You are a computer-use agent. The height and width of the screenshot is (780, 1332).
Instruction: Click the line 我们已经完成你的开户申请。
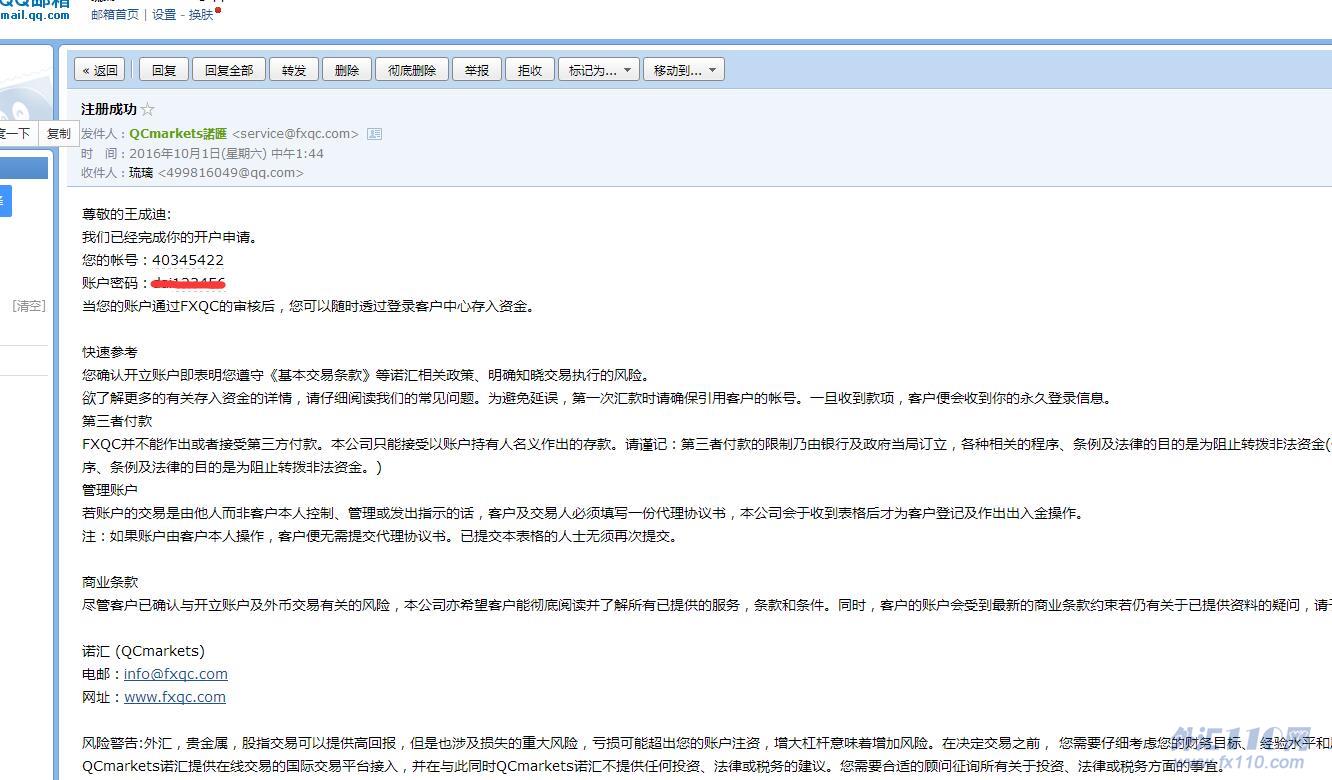[170, 237]
